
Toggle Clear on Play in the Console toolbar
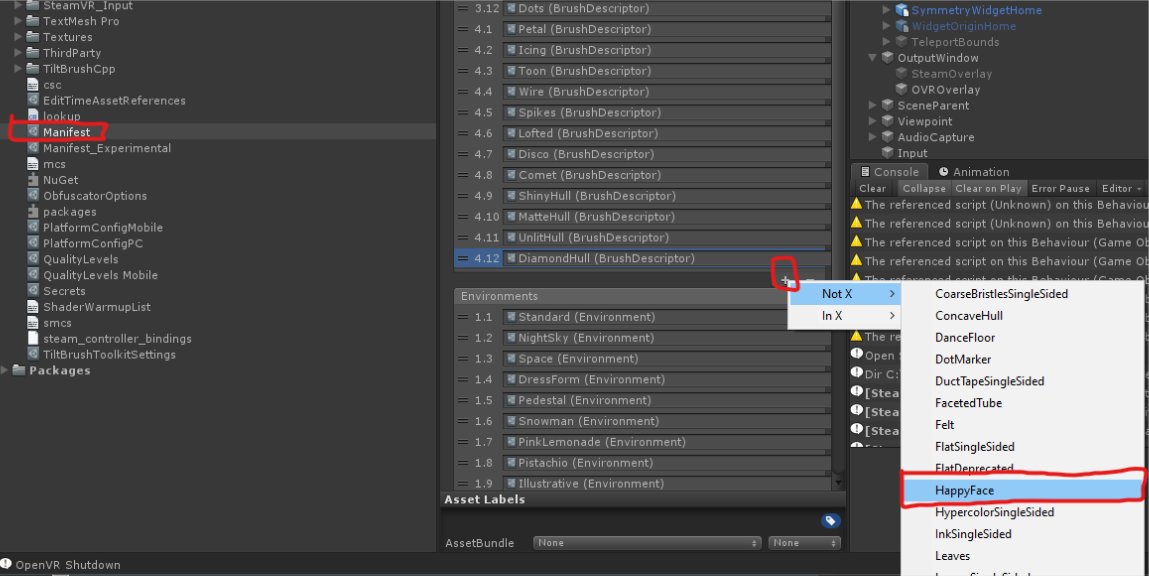coord(988,188)
